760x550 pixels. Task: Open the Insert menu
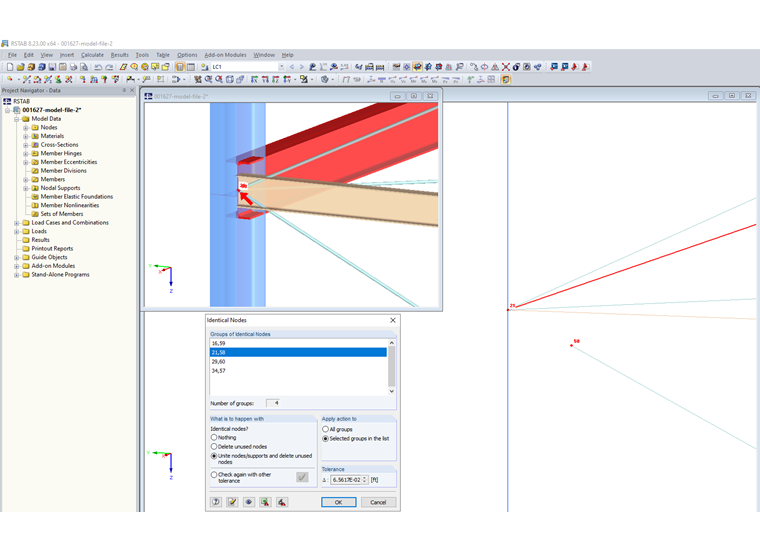67,55
